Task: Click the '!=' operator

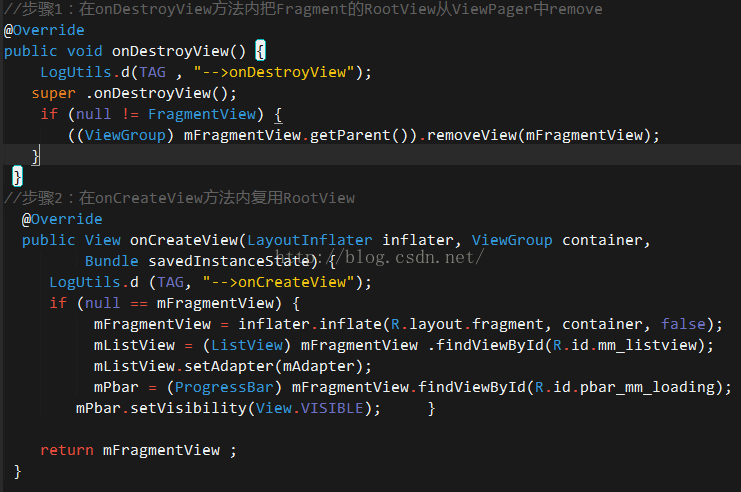Action: (x=130, y=114)
